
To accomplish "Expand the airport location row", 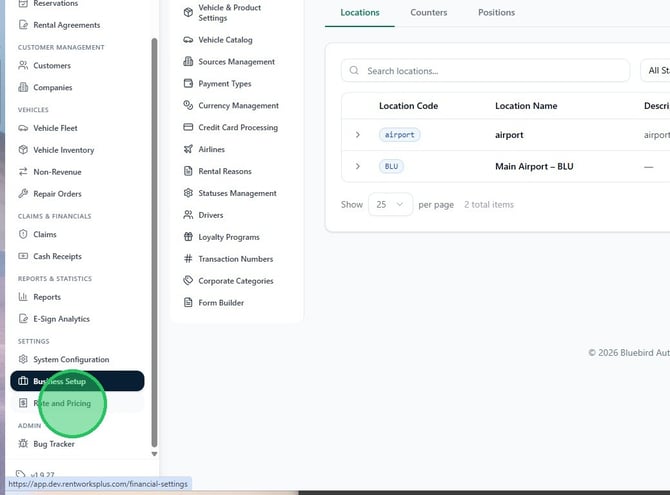I will (358, 135).
